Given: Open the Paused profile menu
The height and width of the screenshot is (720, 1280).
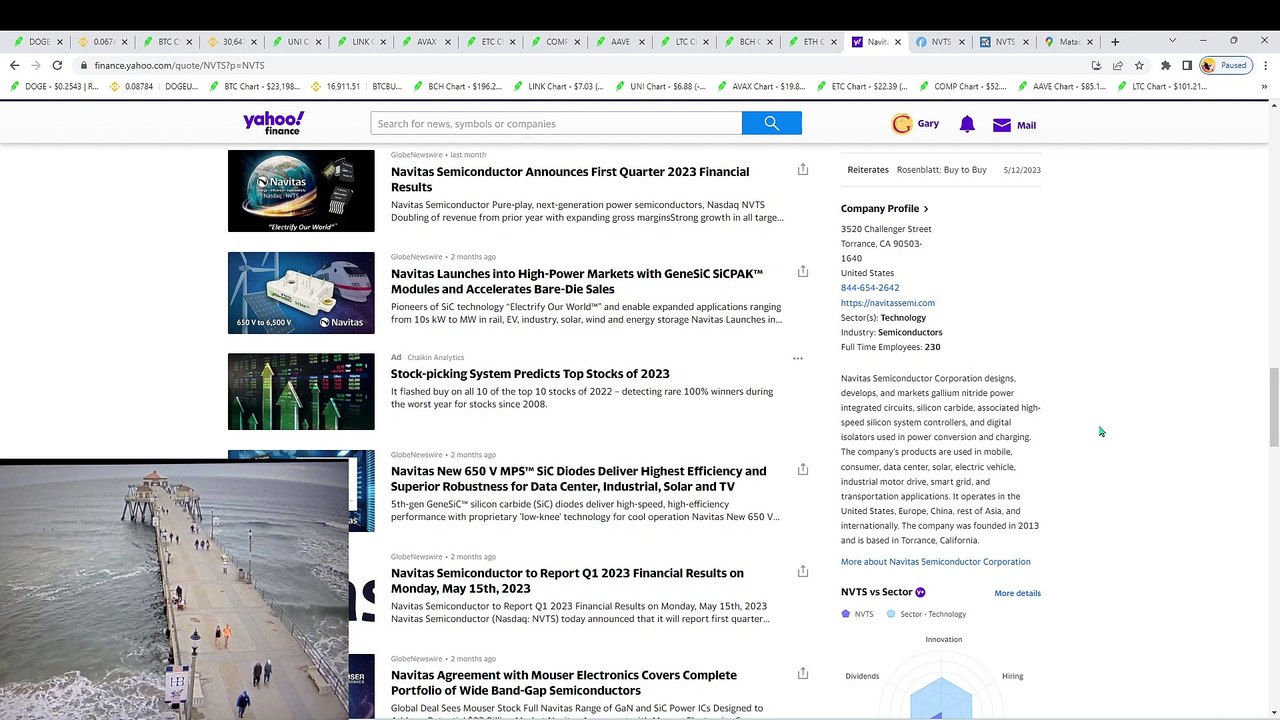Looking at the screenshot, I should (x=1224, y=65).
